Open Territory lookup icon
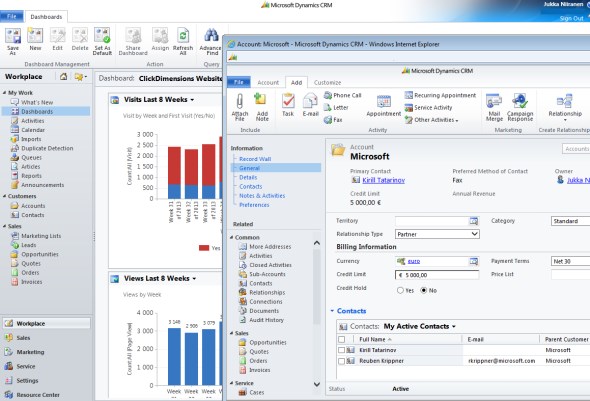This screenshot has width=590, height=401. pyautogui.click(x=474, y=221)
